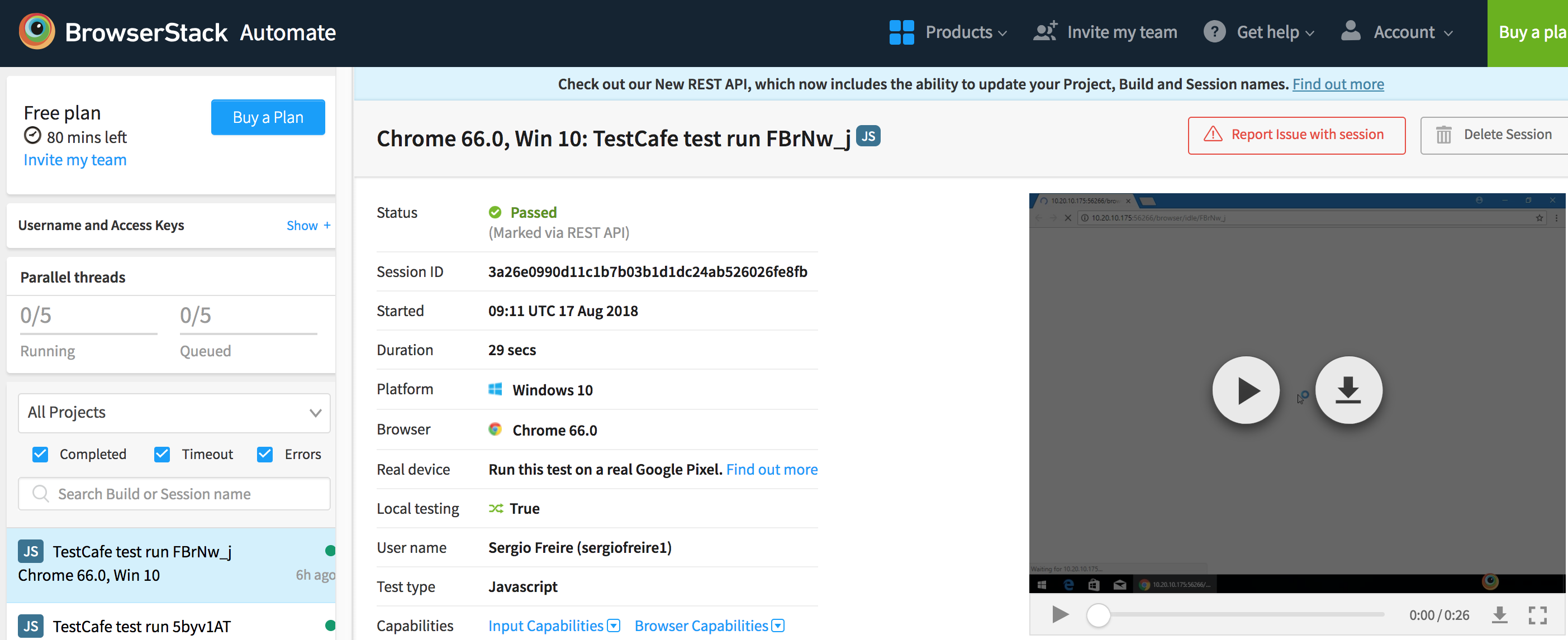Enter fullscreen video mode
The image size is (1568, 640).
(1537, 615)
